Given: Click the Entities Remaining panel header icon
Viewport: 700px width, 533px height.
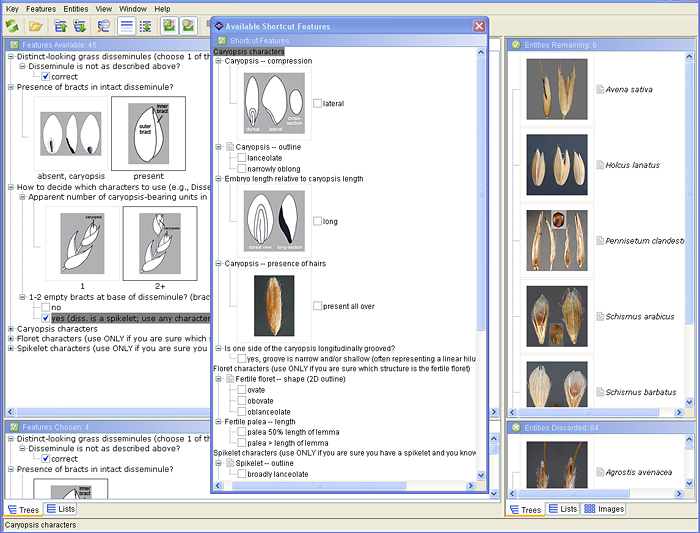Looking at the screenshot, I should point(516,45).
